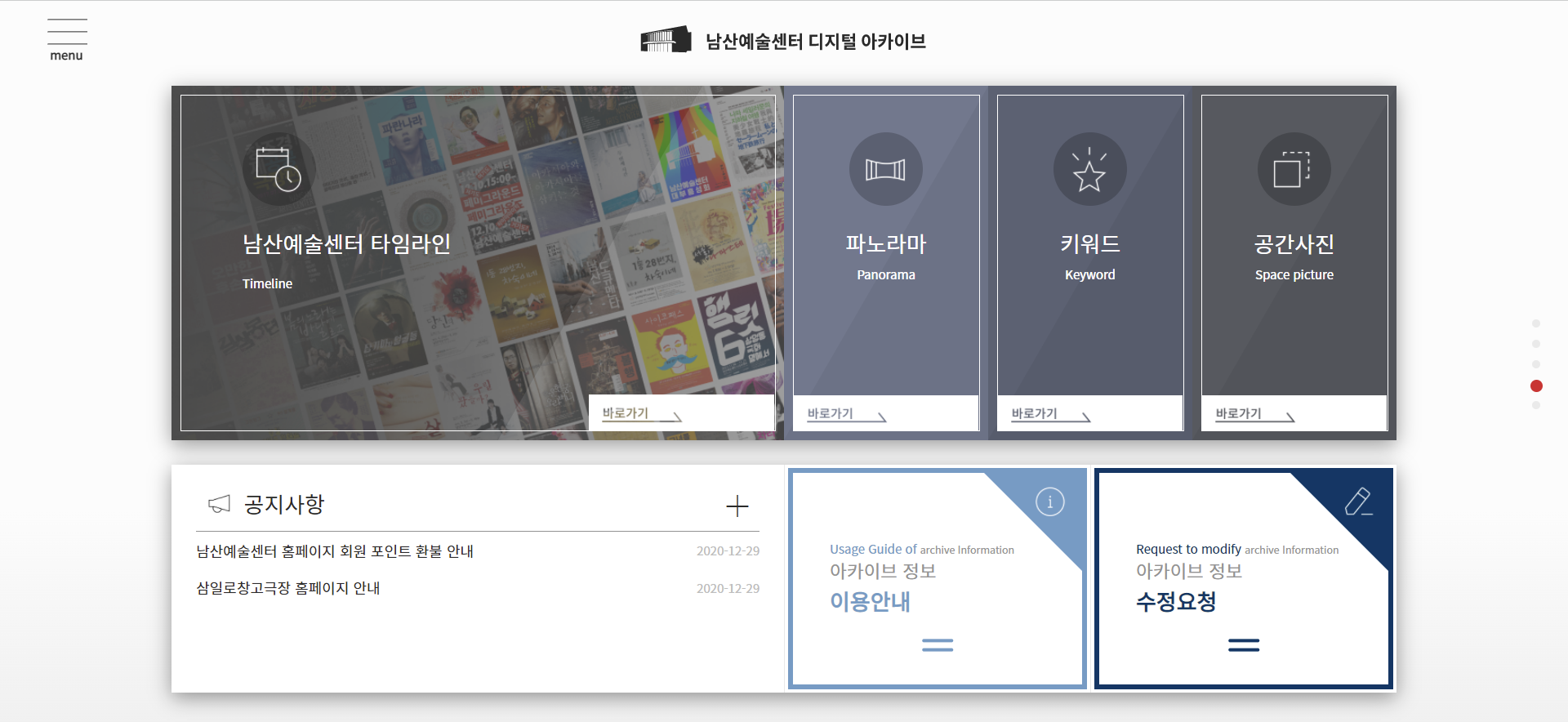
Task: Click the info icon on Usage Guide card
Action: click(x=1049, y=501)
